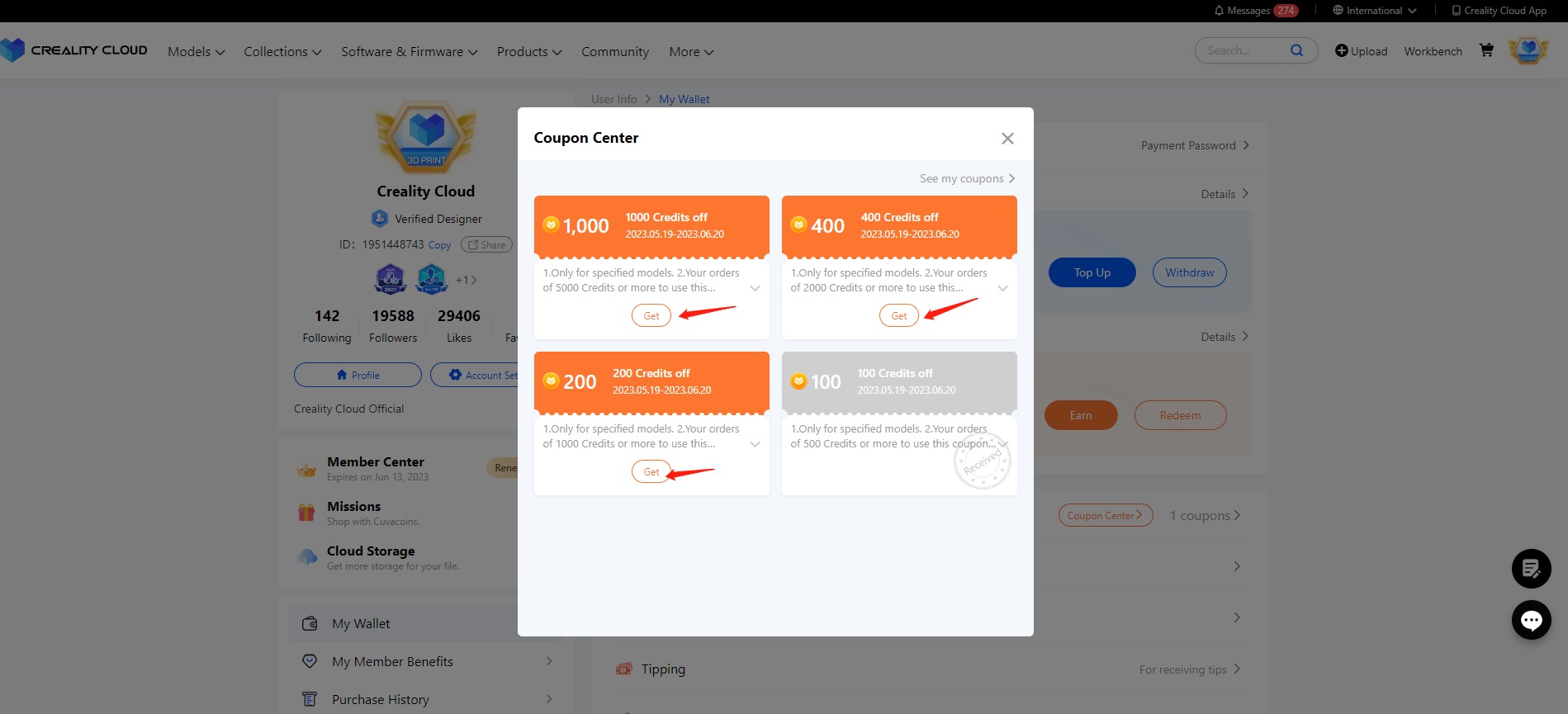Click Details link above Top Up
Screen dimensions: 1568x714
1225,194
